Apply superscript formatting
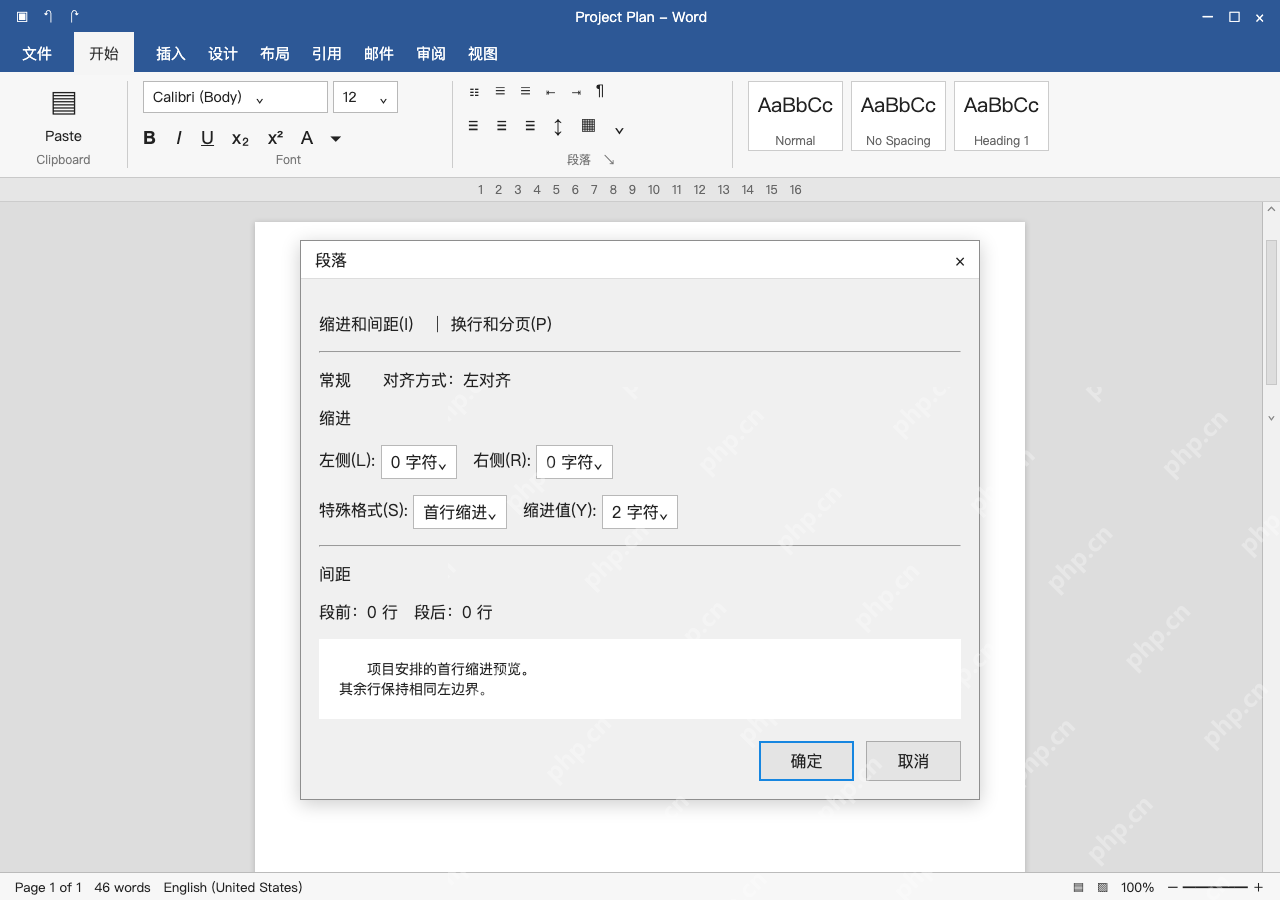This screenshot has height=900, width=1280. 275,138
